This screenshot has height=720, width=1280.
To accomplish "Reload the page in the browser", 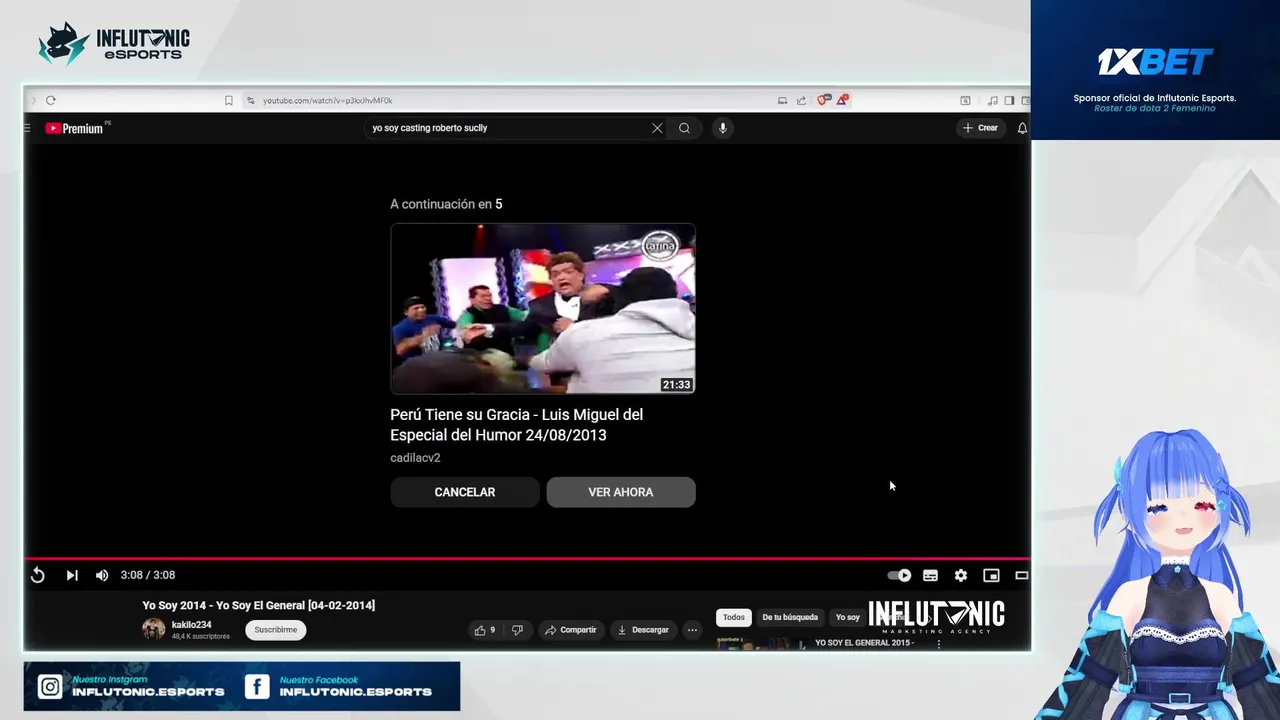I will 51,100.
